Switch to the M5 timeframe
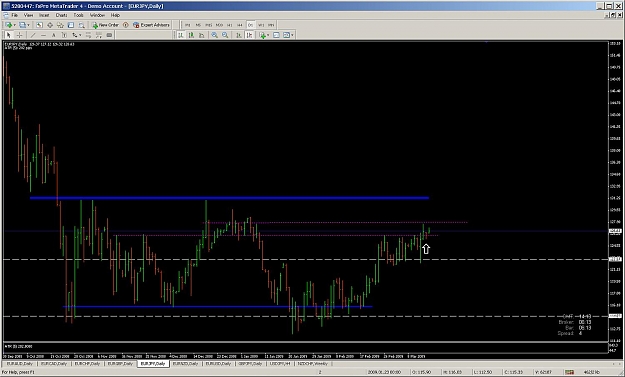 pyautogui.click(x=198, y=25)
